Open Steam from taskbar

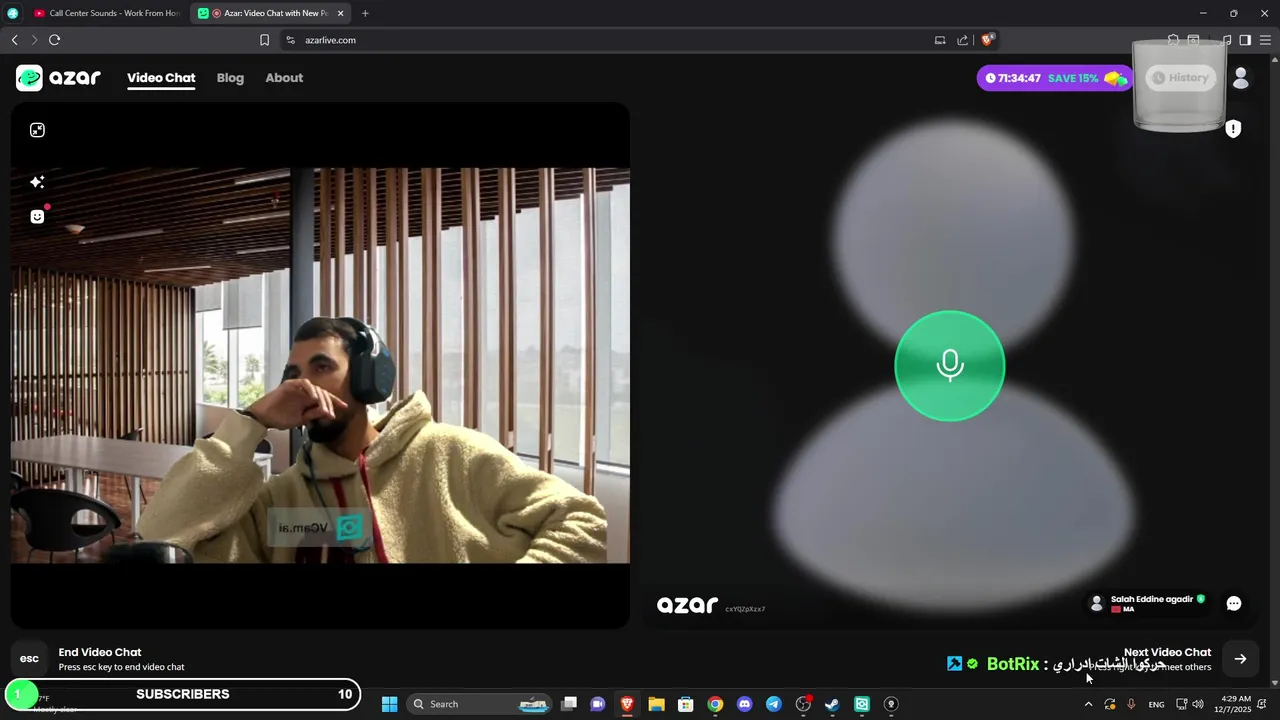[832, 704]
